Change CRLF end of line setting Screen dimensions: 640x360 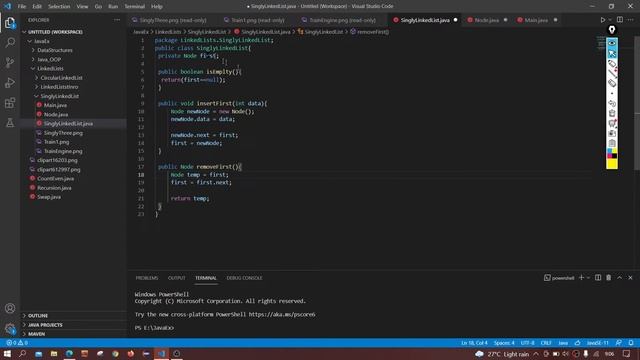point(546,343)
